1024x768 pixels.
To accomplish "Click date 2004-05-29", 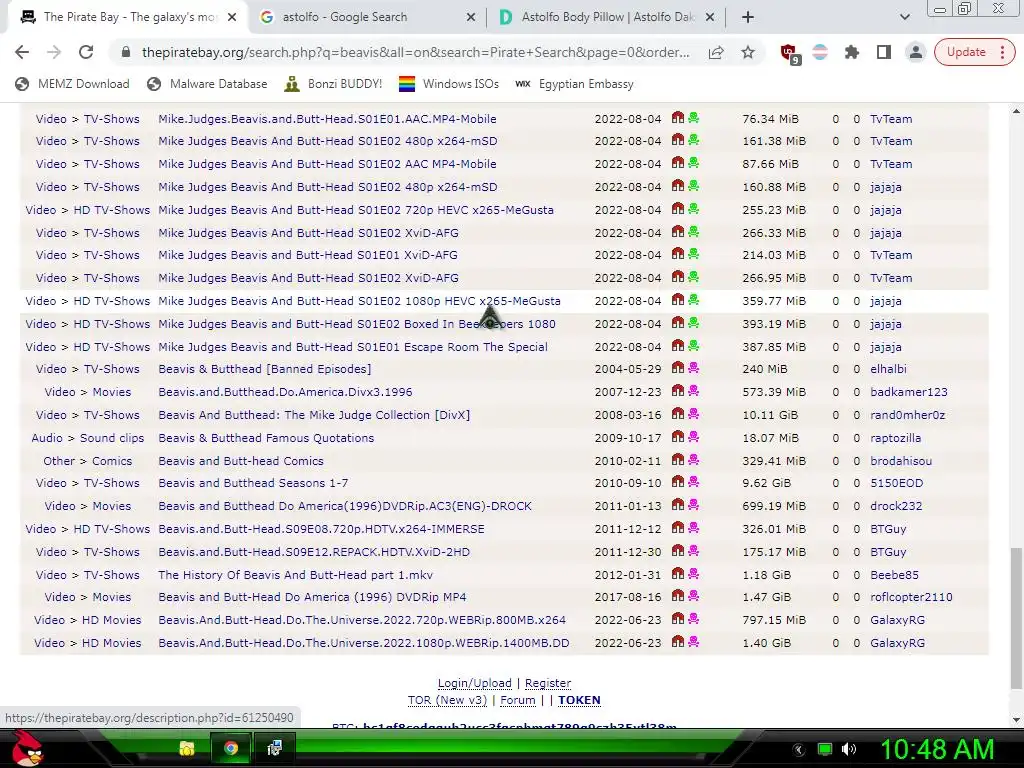I will pos(628,369).
